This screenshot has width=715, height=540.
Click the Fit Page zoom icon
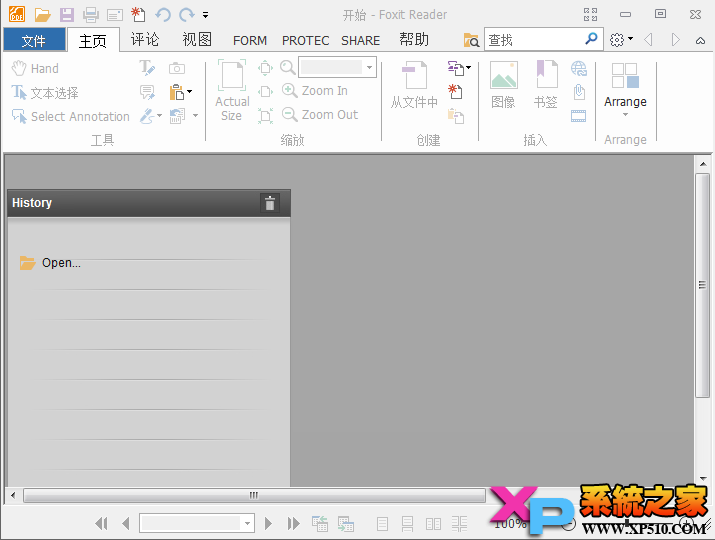click(265, 68)
